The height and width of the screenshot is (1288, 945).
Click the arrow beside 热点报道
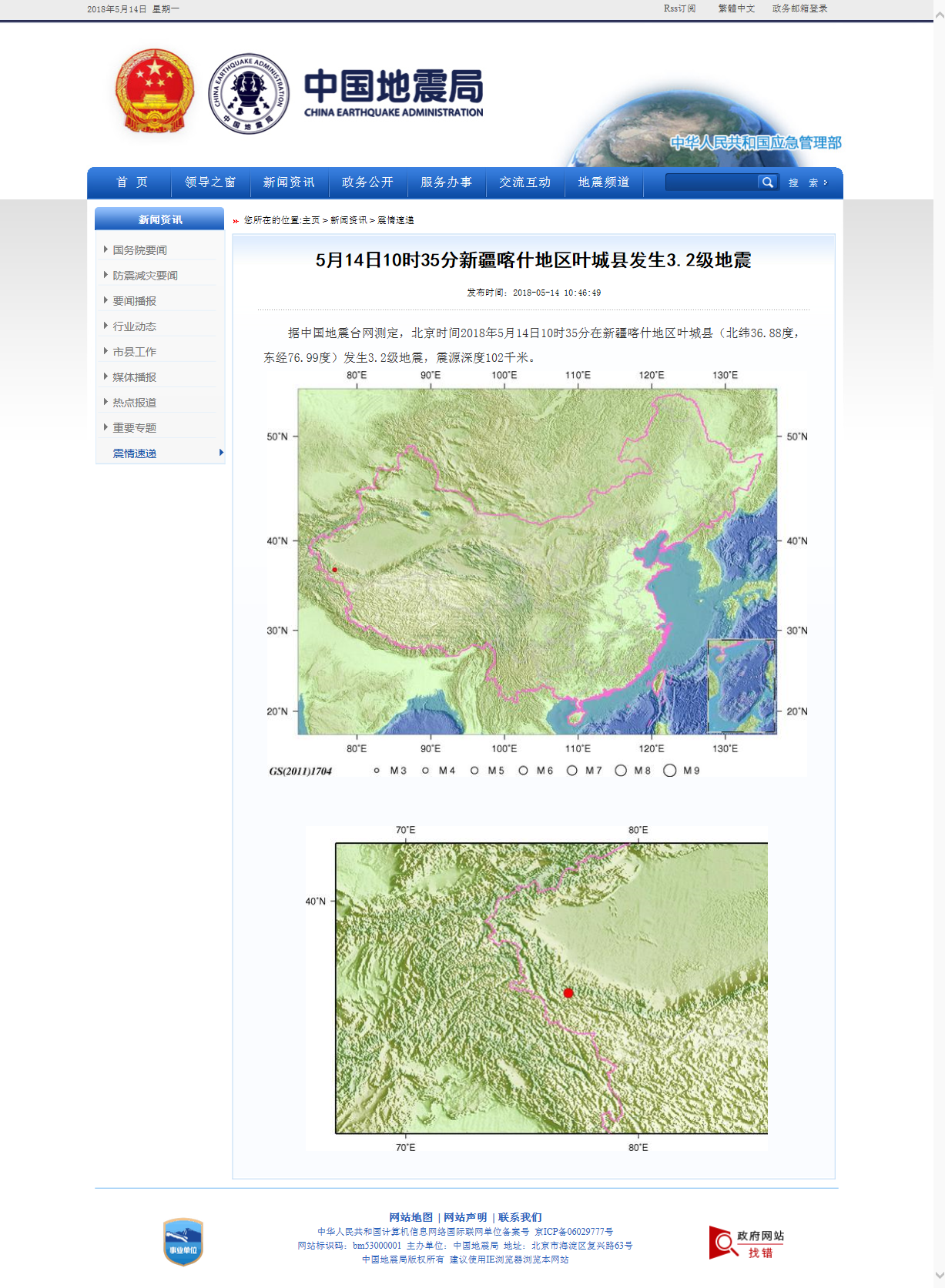point(106,402)
